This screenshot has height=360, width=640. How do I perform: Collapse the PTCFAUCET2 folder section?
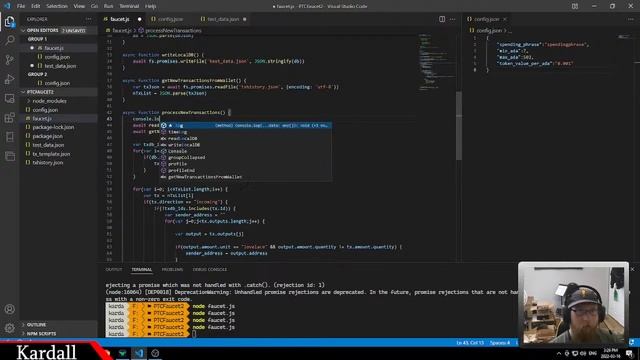[58, 92]
